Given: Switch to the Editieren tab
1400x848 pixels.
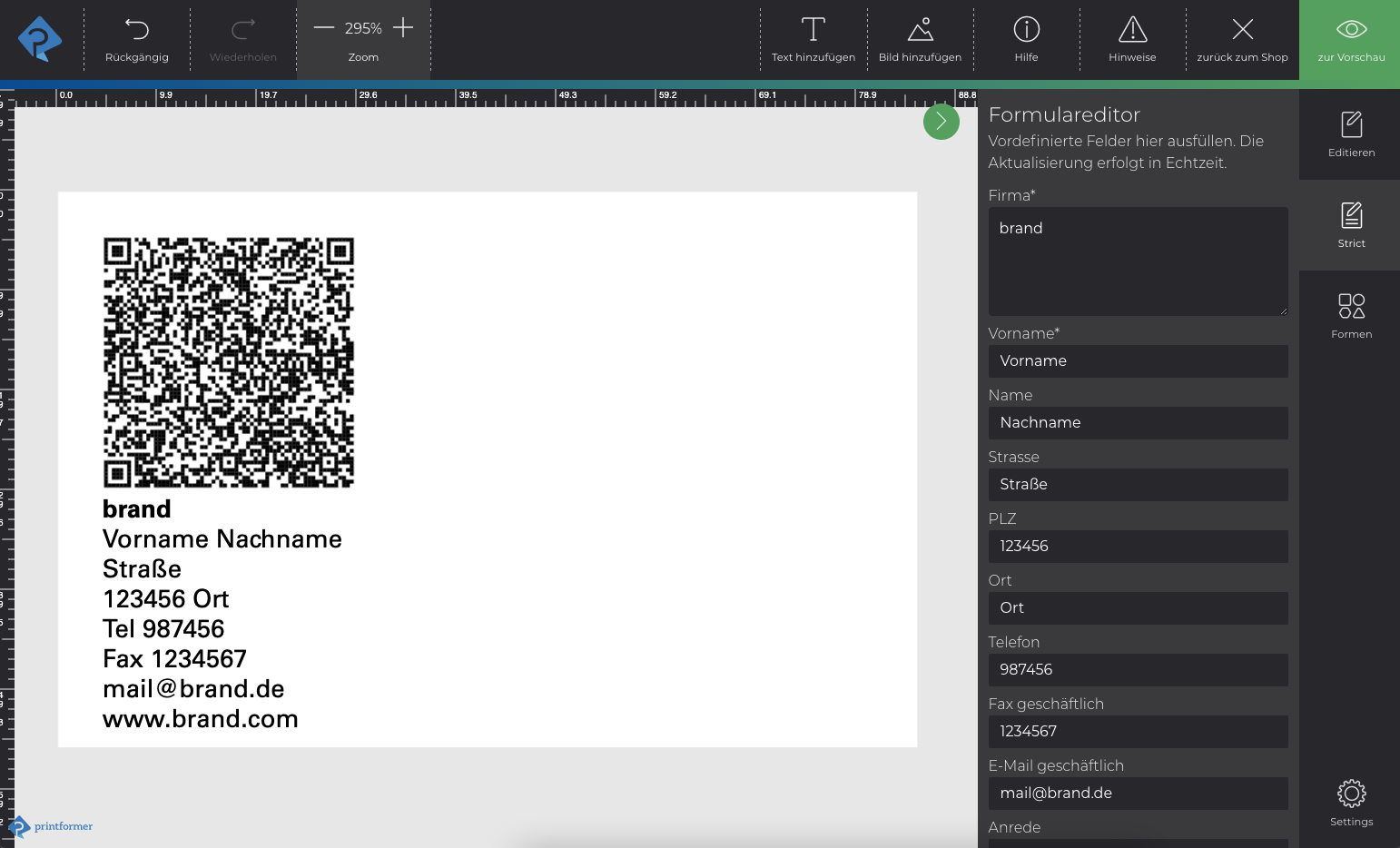Looking at the screenshot, I should [1351, 133].
